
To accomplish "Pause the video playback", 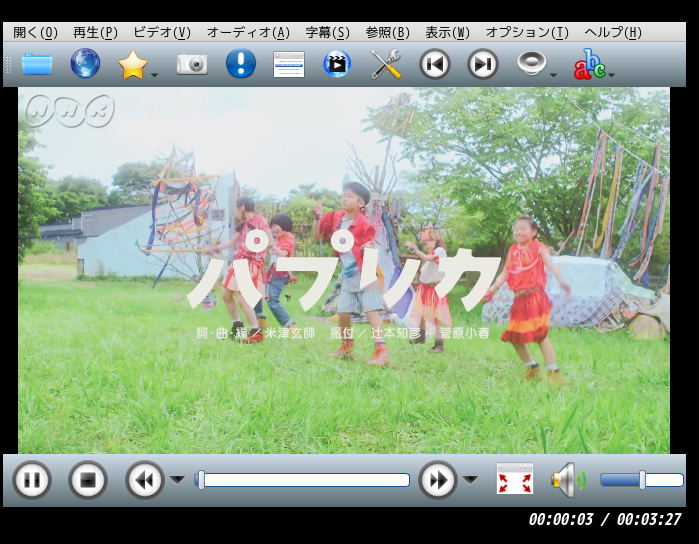I will tap(32, 480).
